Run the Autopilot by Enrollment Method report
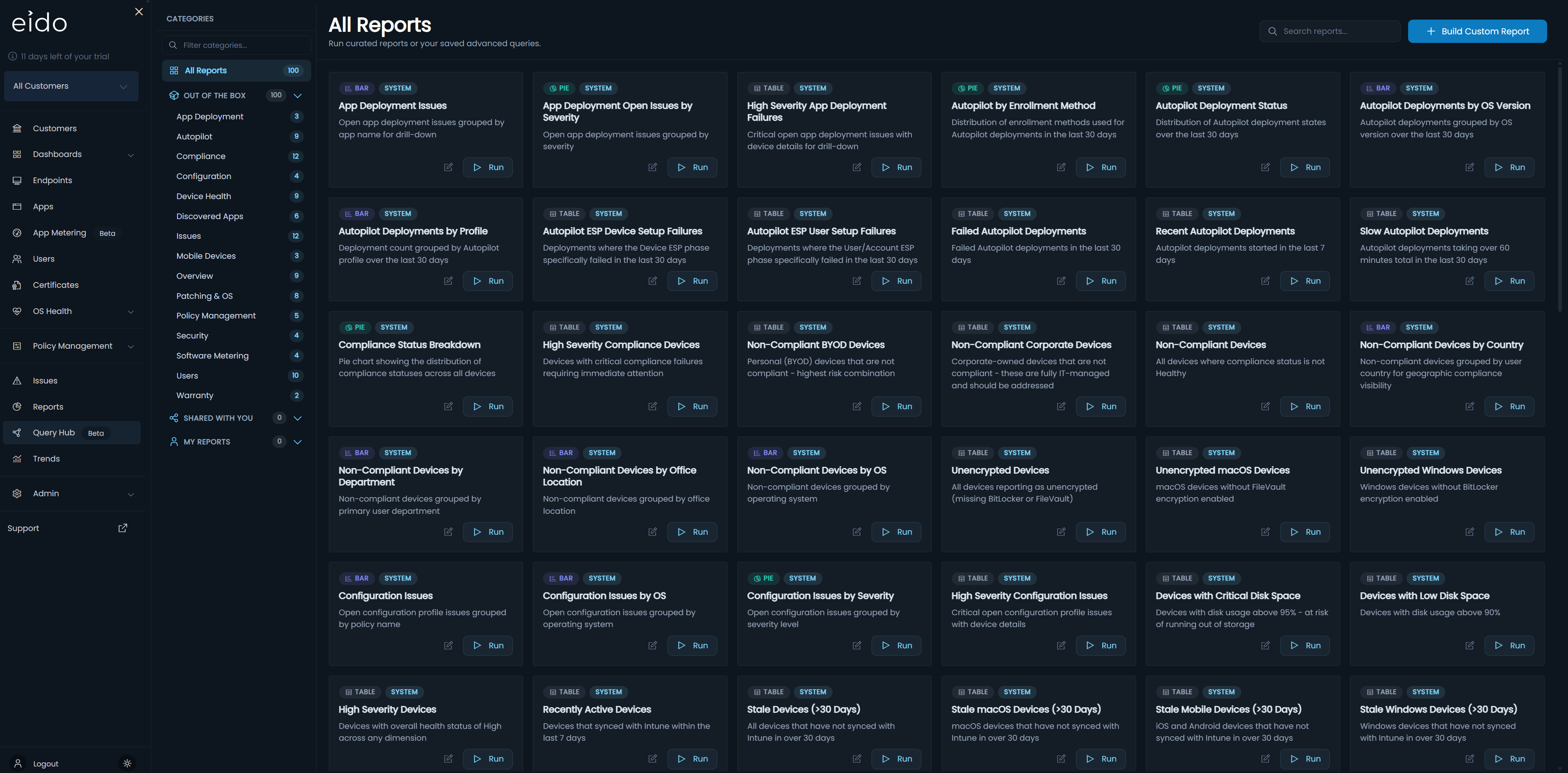Viewport: 1568px width, 773px height. (1101, 167)
